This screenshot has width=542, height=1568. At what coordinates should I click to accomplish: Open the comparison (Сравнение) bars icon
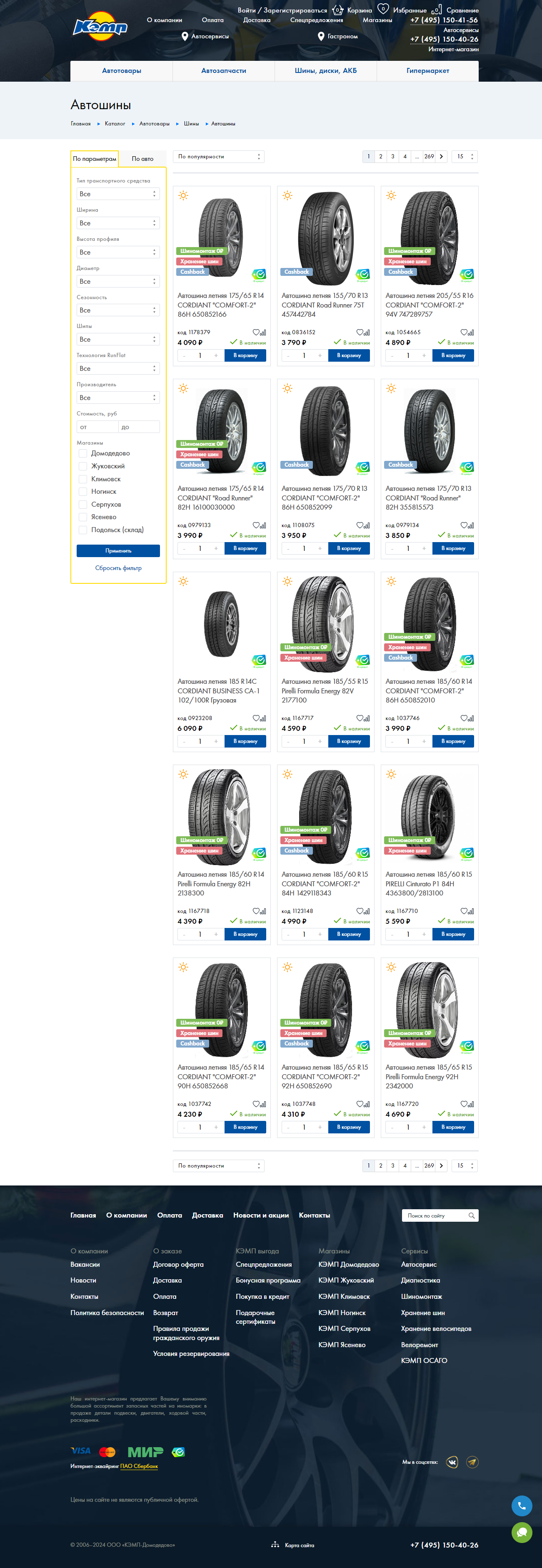pyautogui.click(x=436, y=10)
